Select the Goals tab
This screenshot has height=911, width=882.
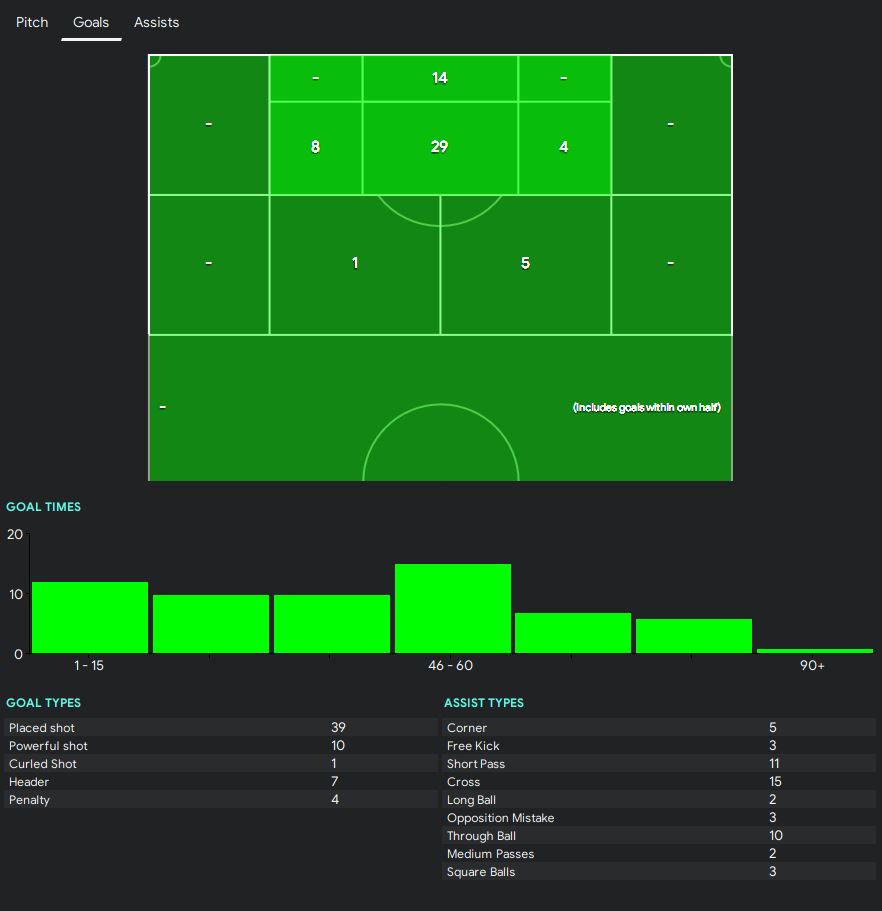pyautogui.click(x=91, y=22)
